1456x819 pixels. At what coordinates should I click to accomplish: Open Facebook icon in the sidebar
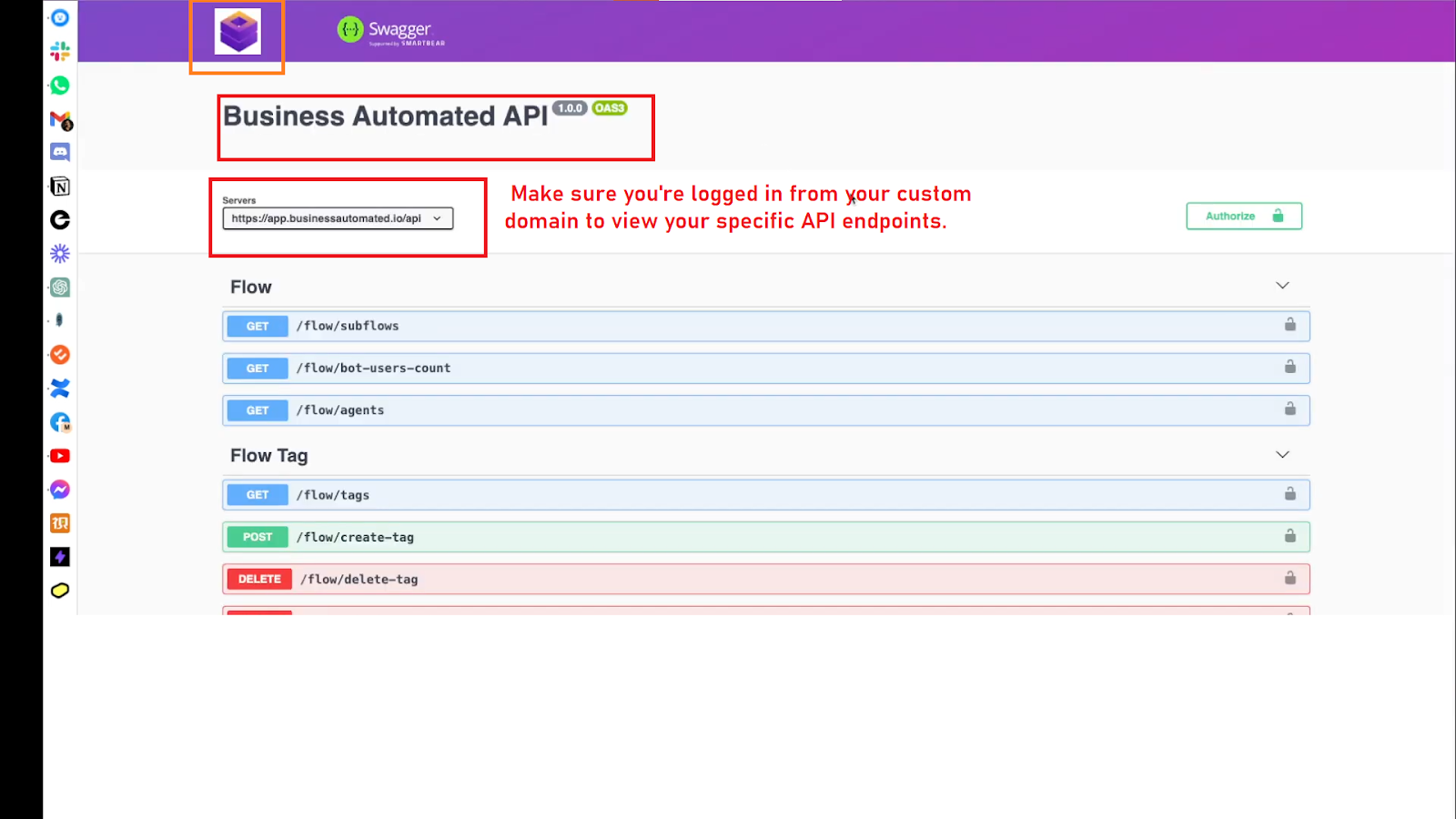(60, 422)
